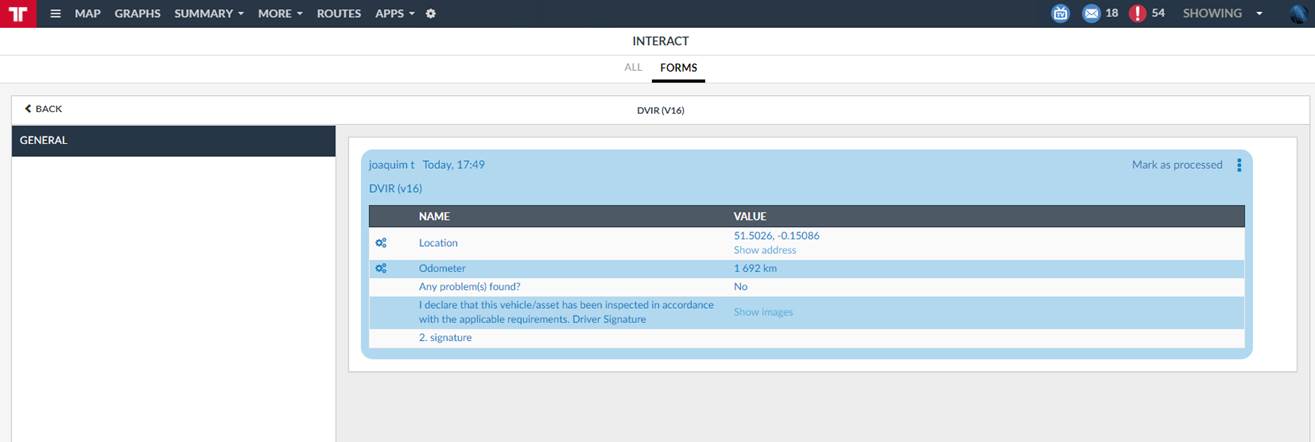1315x442 pixels.
Task: Click Mark as processed
Action: coord(1177,165)
